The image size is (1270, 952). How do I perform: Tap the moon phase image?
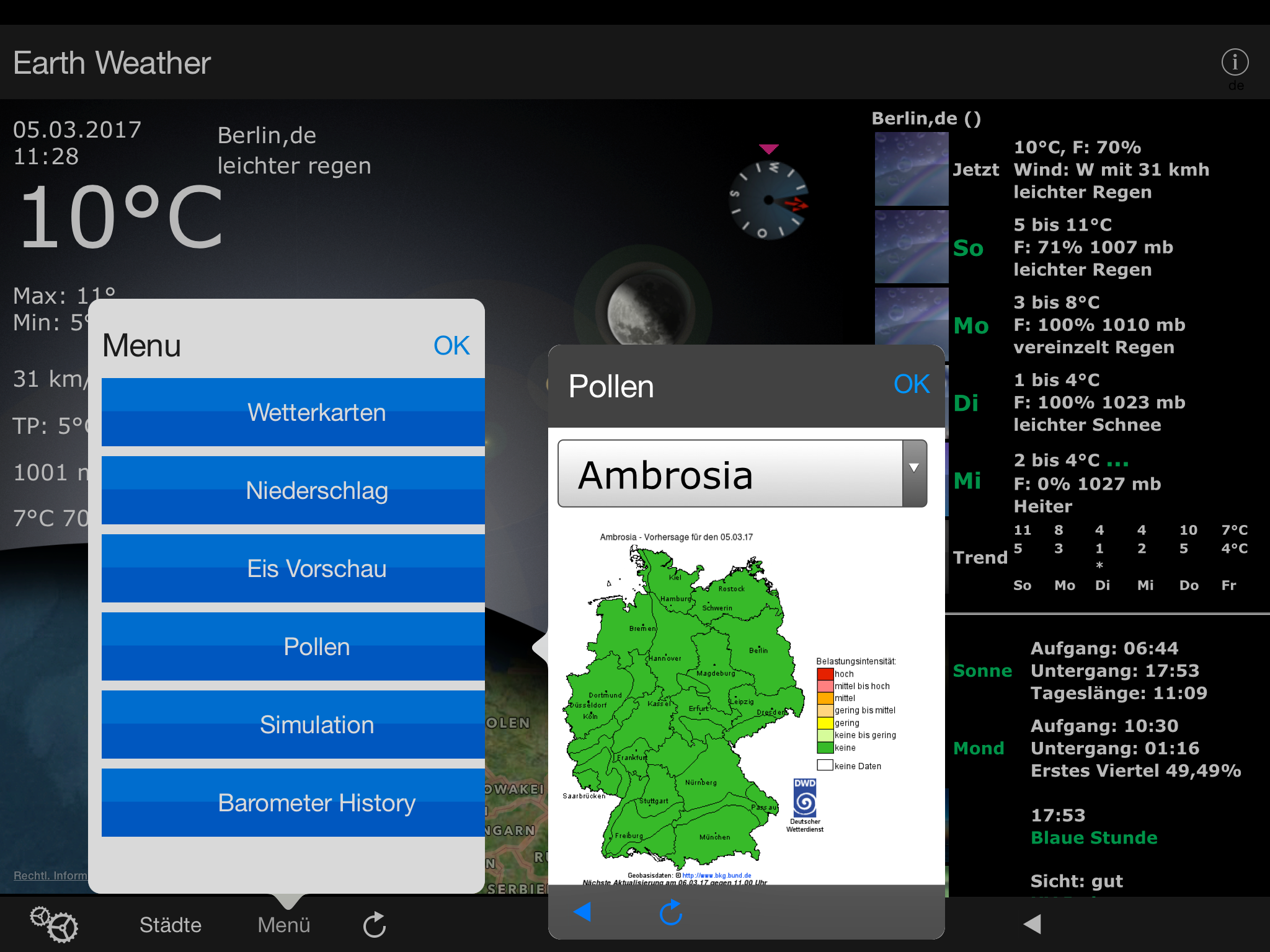pos(644,310)
